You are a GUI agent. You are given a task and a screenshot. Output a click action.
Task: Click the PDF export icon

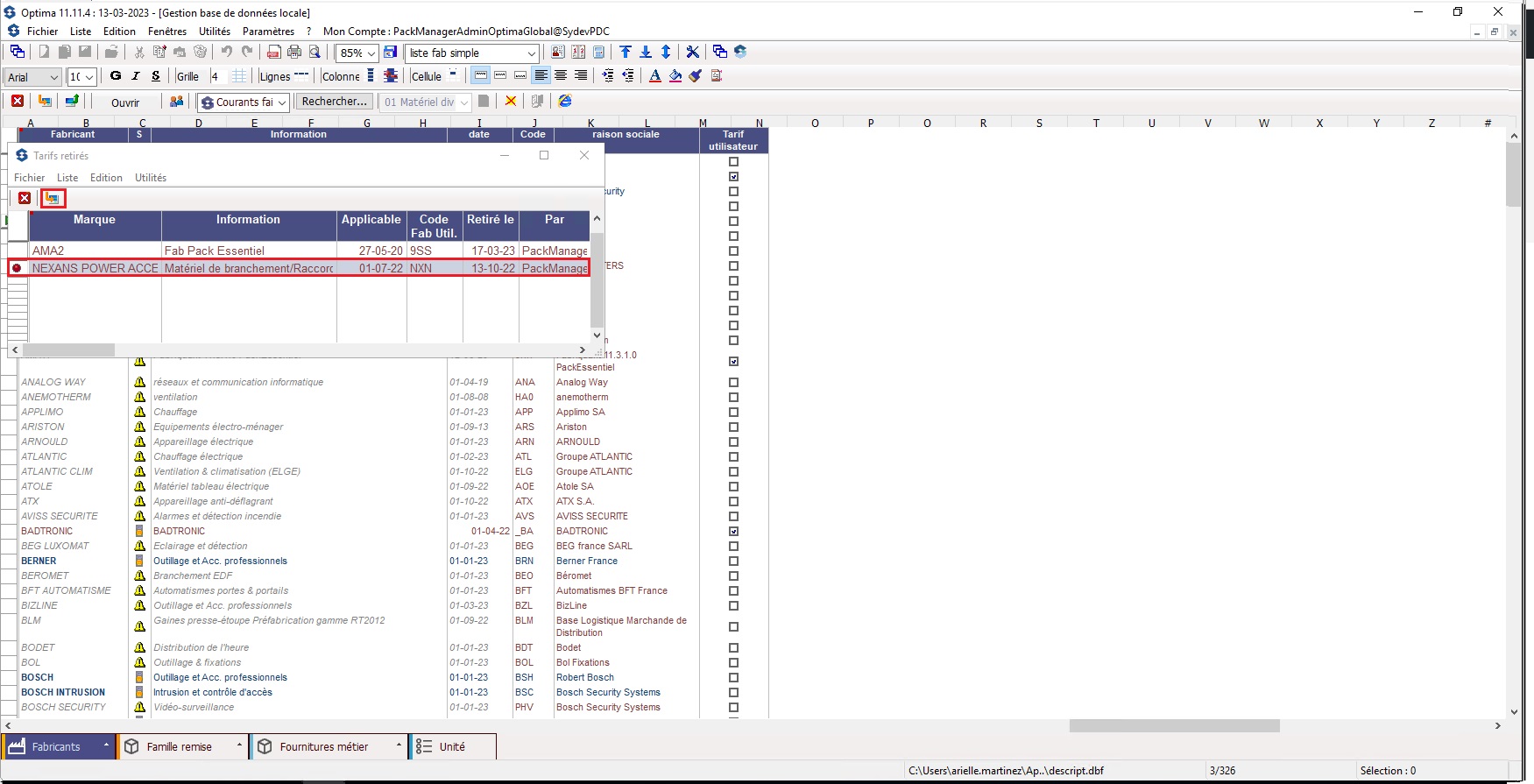click(x=274, y=53)
